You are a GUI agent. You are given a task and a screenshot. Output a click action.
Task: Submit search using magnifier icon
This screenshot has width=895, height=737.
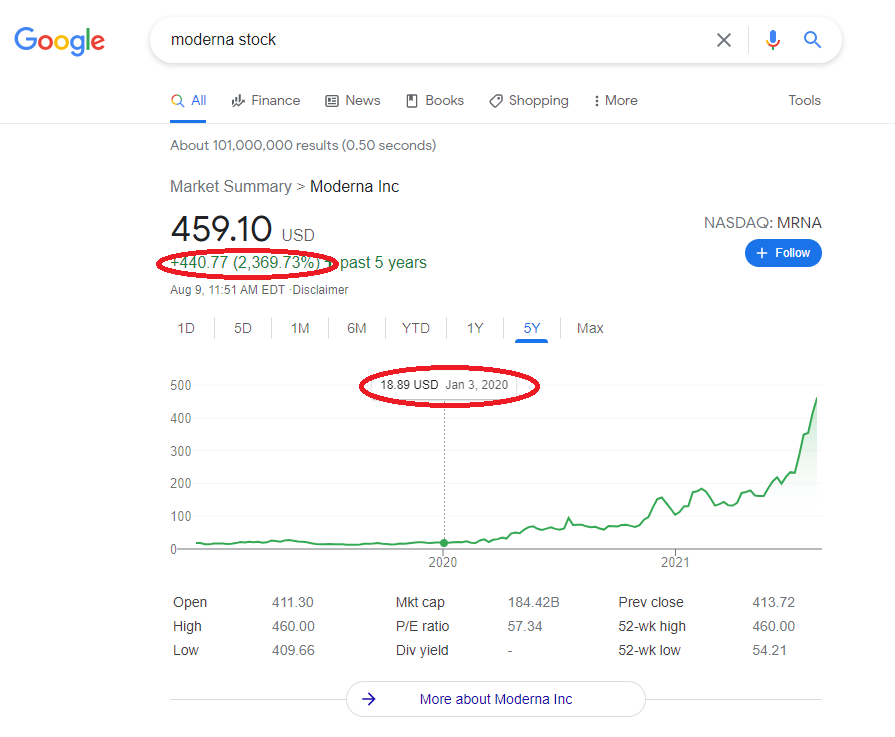tap(812, 39)
